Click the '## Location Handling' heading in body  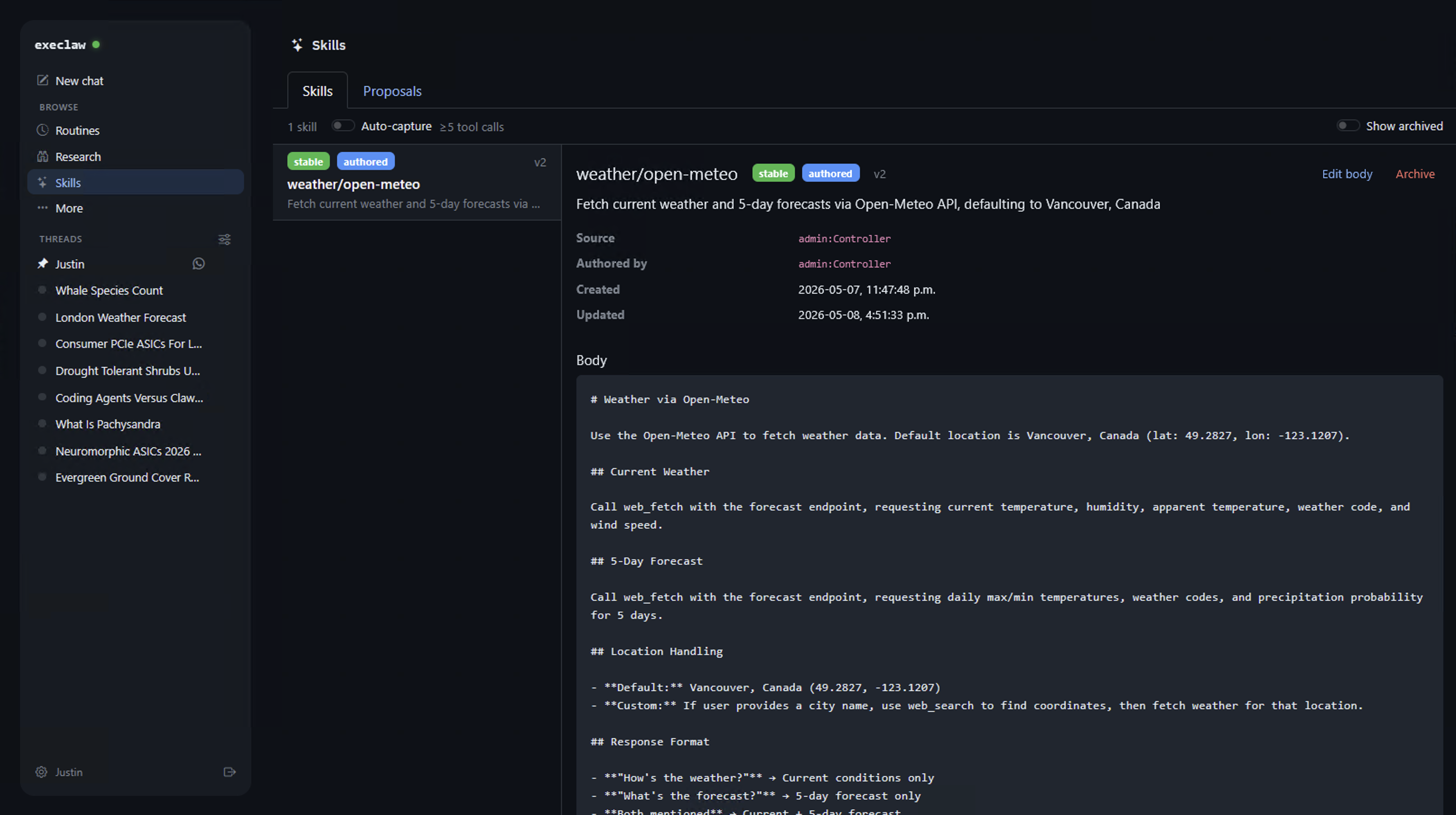(657, 651)
